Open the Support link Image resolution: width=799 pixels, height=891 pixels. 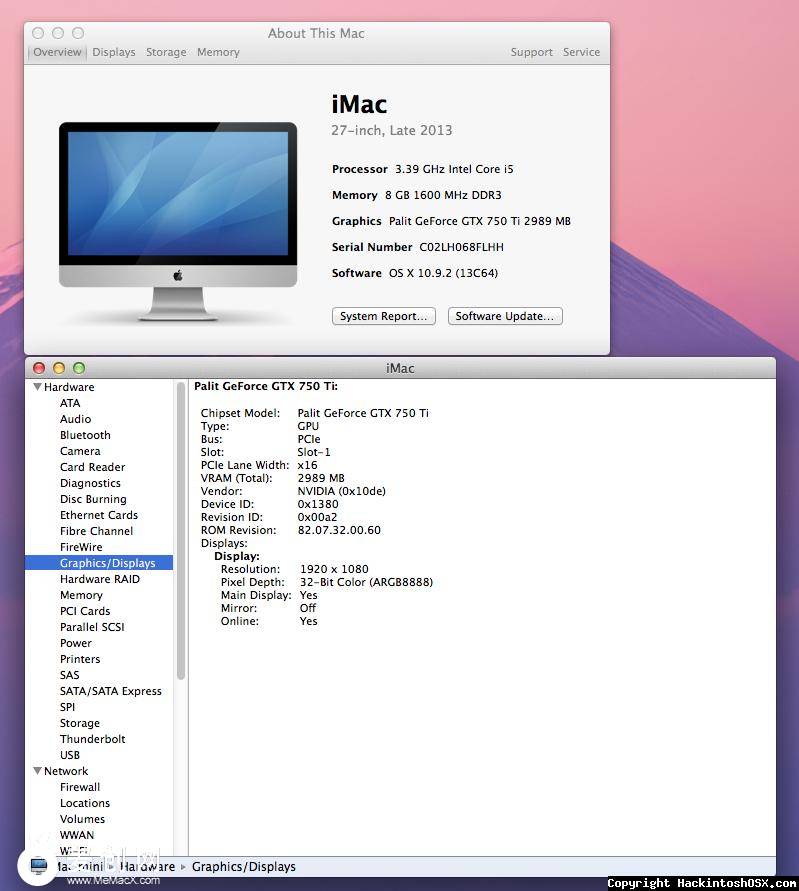click(x=531, y=52)
